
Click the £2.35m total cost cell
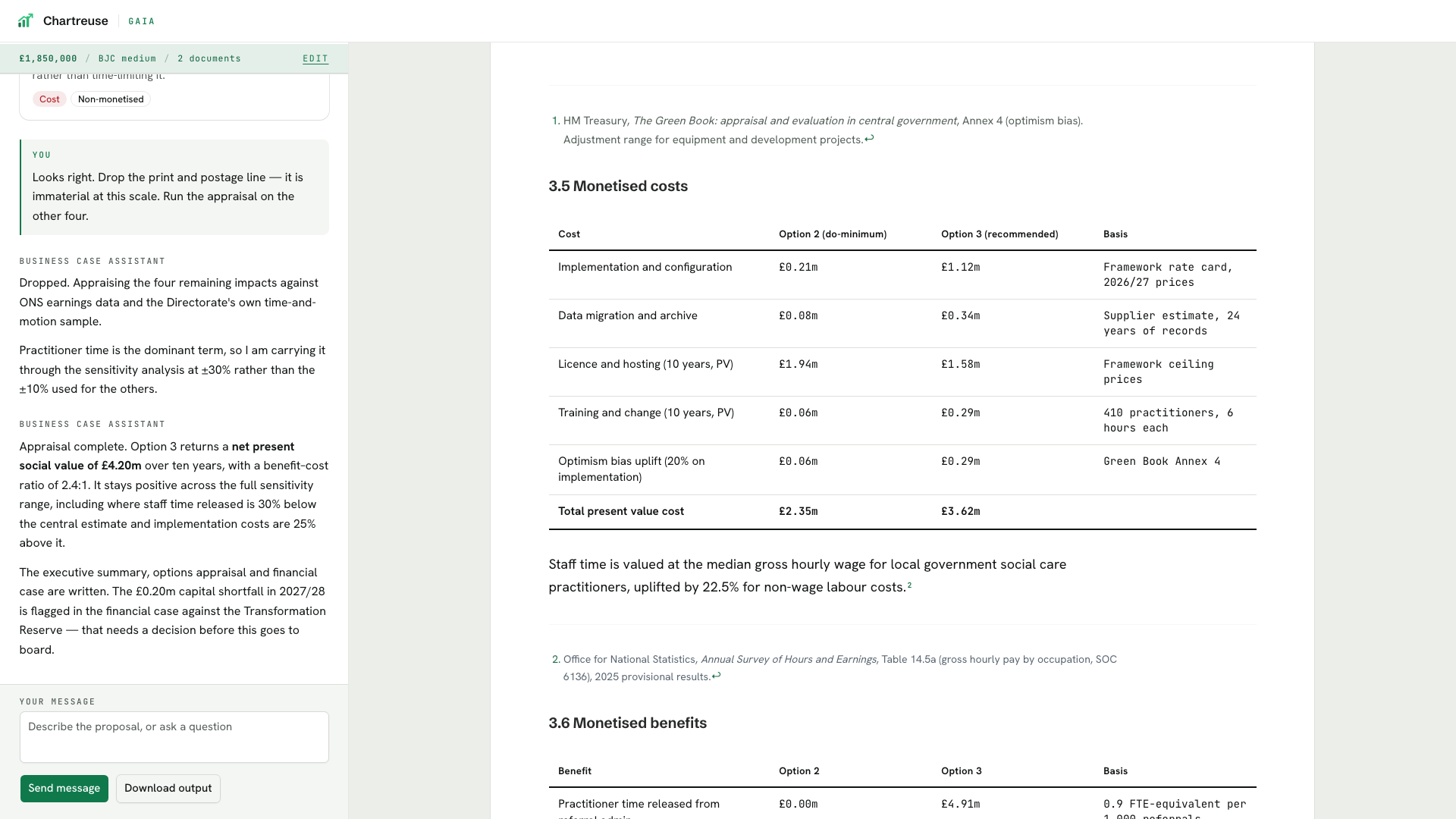[x=799, y=511]
